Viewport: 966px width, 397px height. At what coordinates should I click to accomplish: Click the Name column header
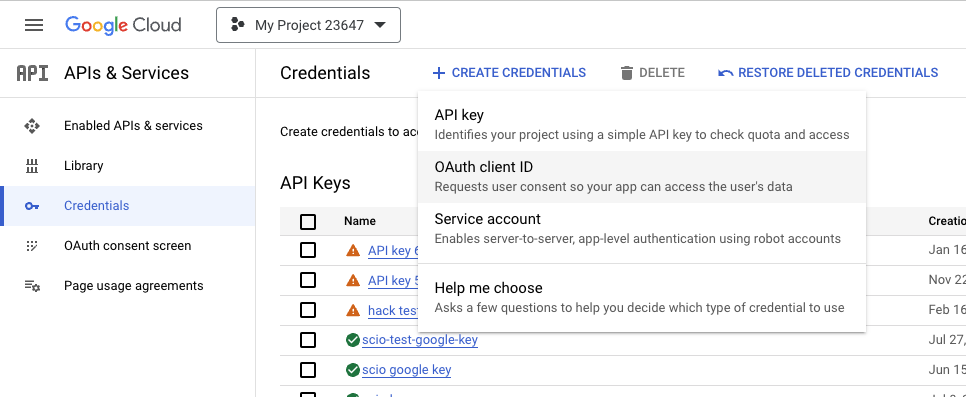[x=360, y=221]
